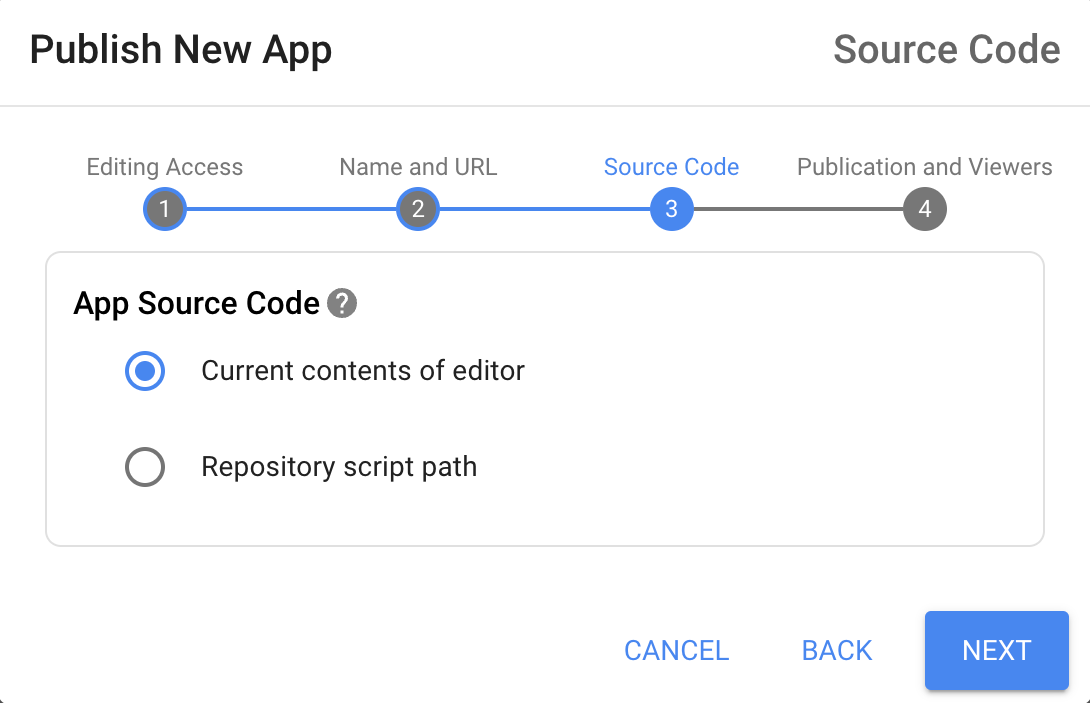Click CANCEL to dismiss publishing
Viewport: 1090px width, 703px height.
[676, 650]
